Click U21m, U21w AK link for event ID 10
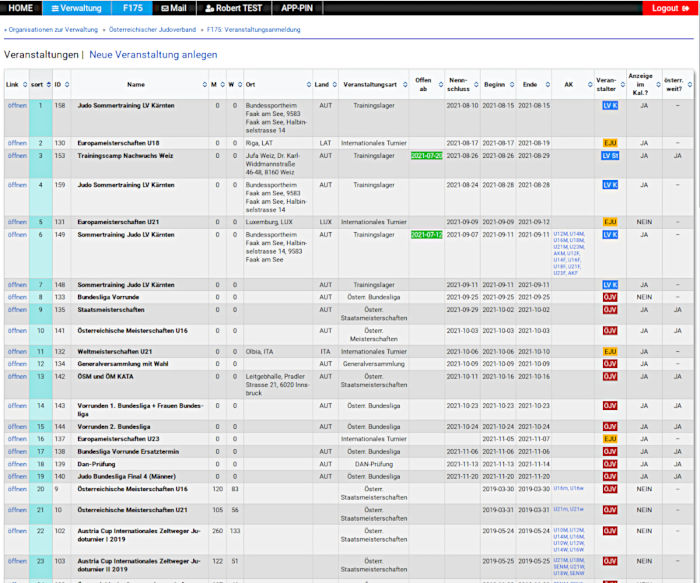 point(568,509)
